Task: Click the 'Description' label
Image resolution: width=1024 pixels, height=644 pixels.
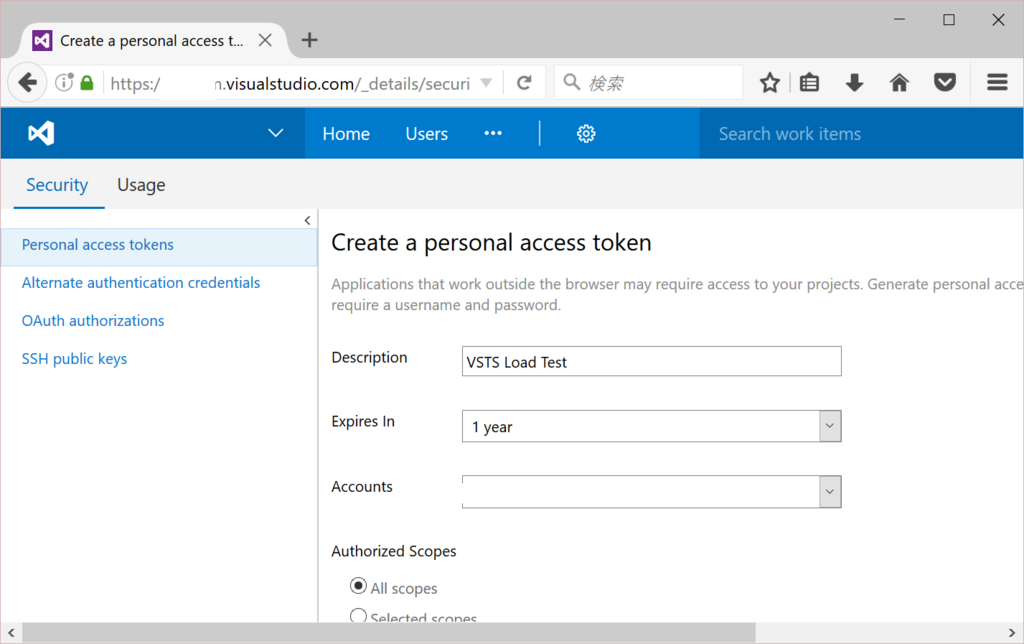Action: click(x=369, y=357)
